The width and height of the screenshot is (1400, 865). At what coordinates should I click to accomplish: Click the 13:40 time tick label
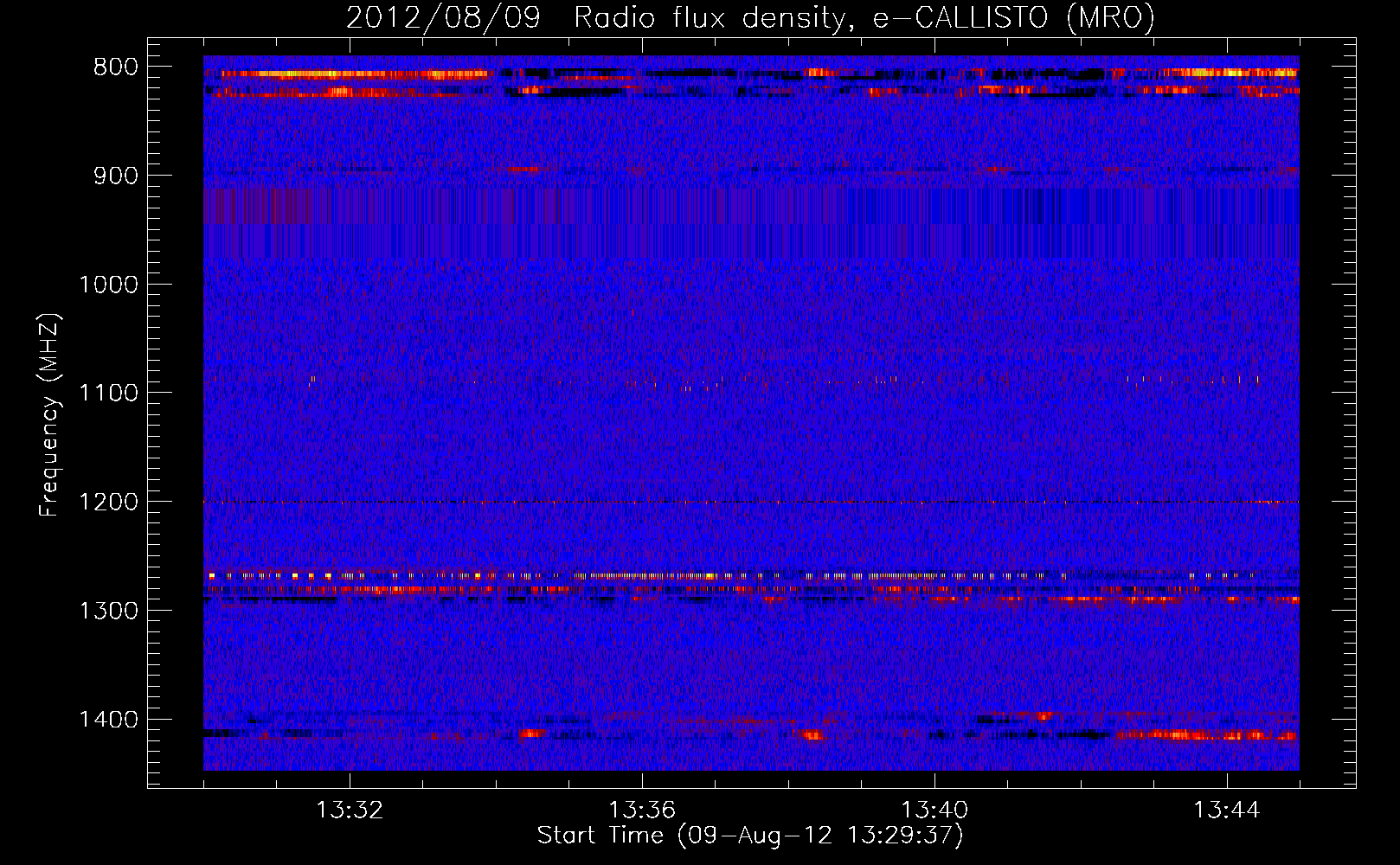pyautogui.click(x=934, y=811)
